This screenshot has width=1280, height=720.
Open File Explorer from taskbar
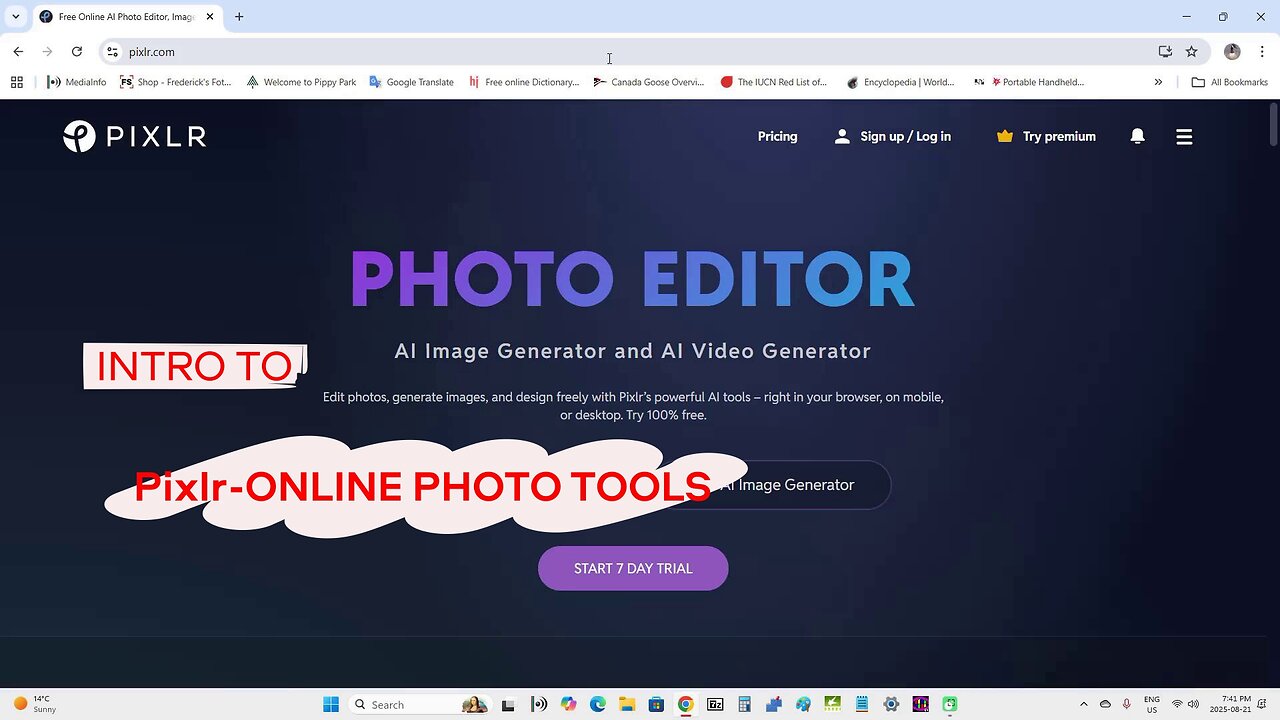[x=627, y=704]
